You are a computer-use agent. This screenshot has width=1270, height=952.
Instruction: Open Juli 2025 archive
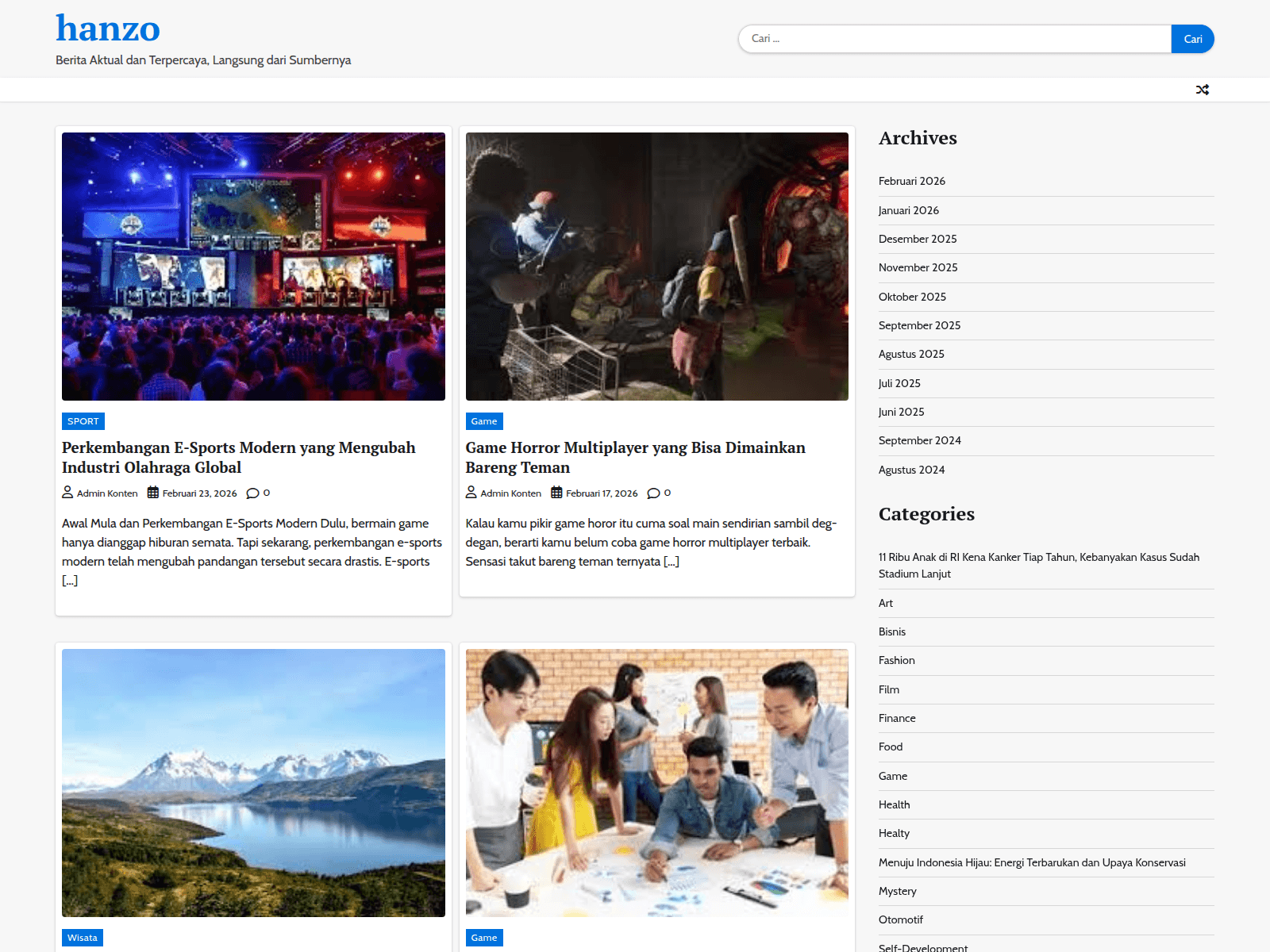(x=900, y=383)
